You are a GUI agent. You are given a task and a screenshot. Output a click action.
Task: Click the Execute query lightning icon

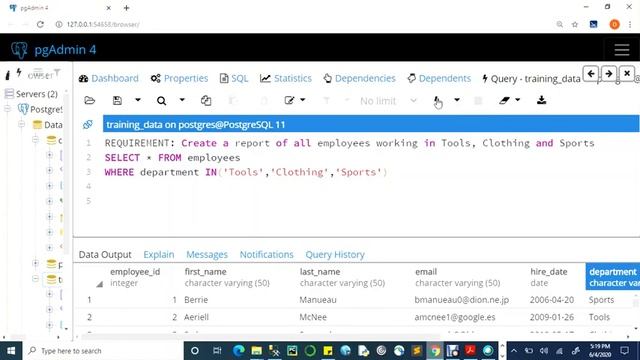point(438,101)
